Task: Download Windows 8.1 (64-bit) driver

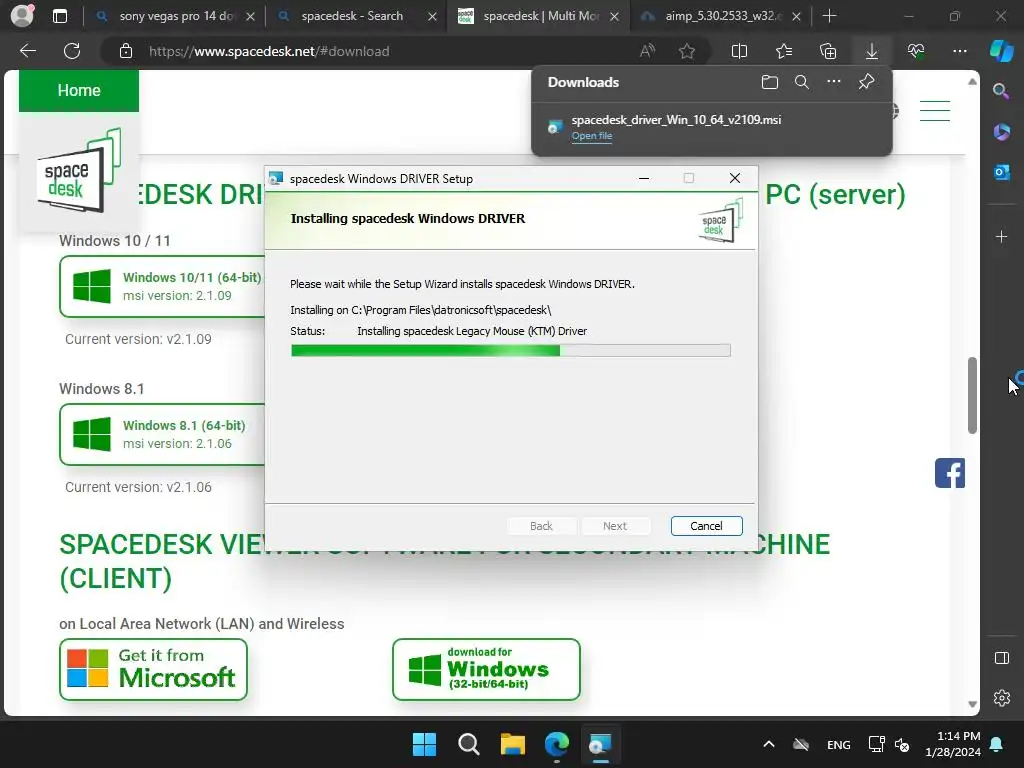Action: (x=163, y=434)
